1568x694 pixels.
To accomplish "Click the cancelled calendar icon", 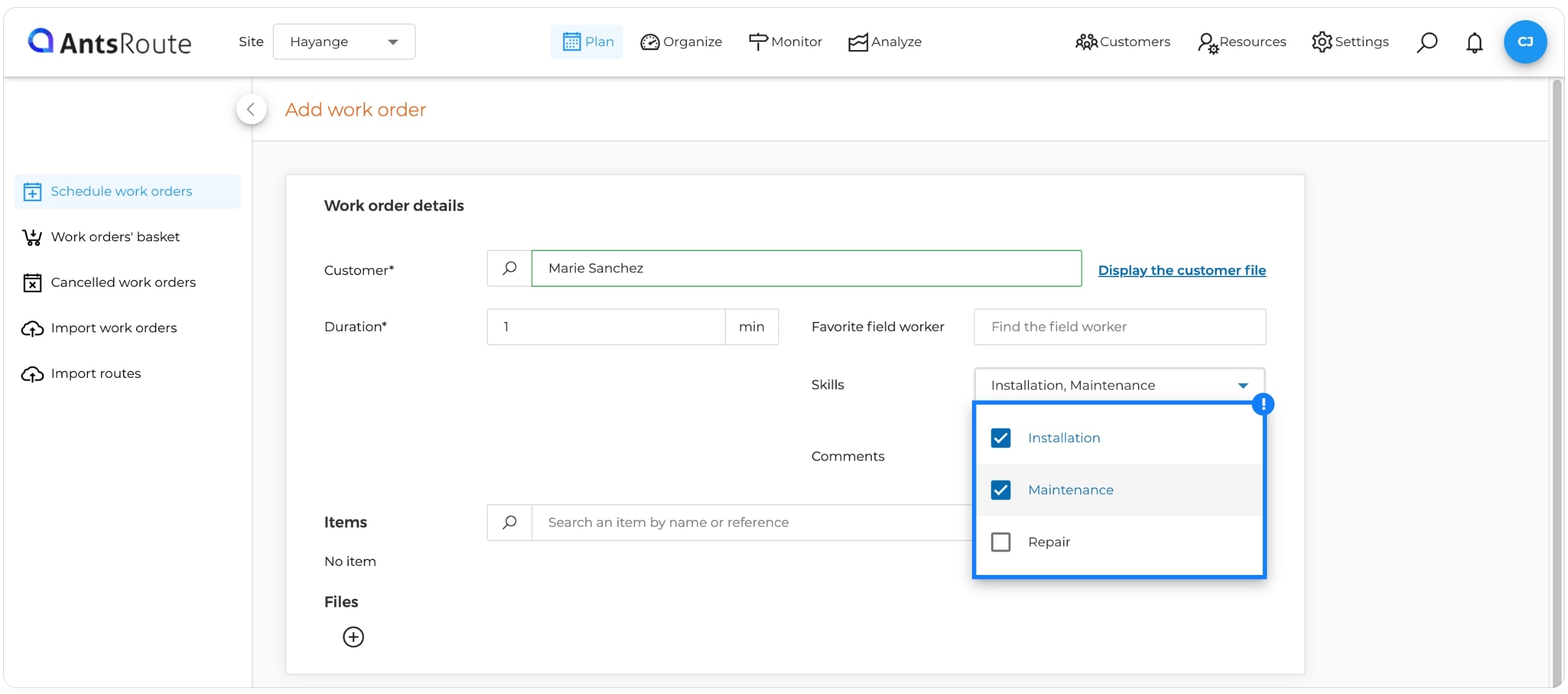I will (x=33, y=283).
